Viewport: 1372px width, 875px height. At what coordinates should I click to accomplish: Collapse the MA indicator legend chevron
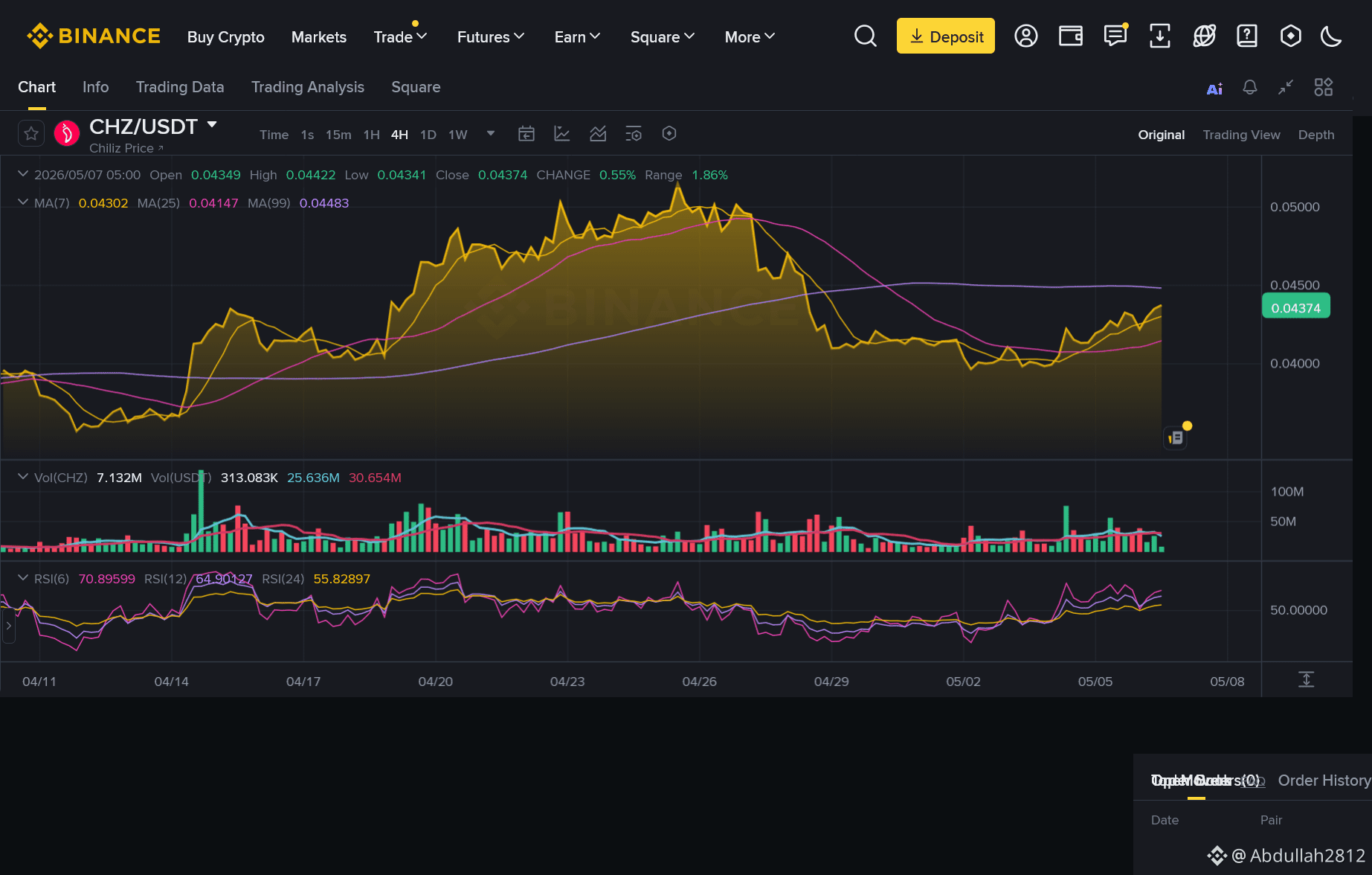pyautogui.click(x=23, y=202)
